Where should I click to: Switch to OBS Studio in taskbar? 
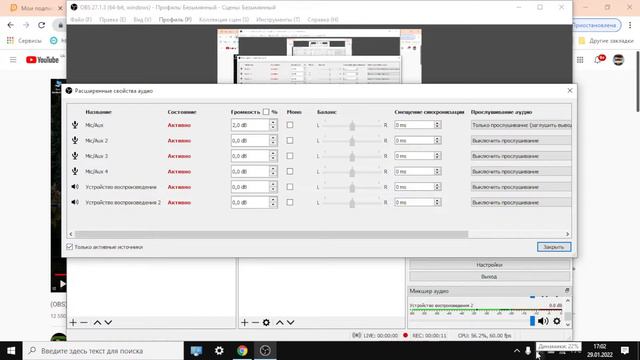click(265, 351)
